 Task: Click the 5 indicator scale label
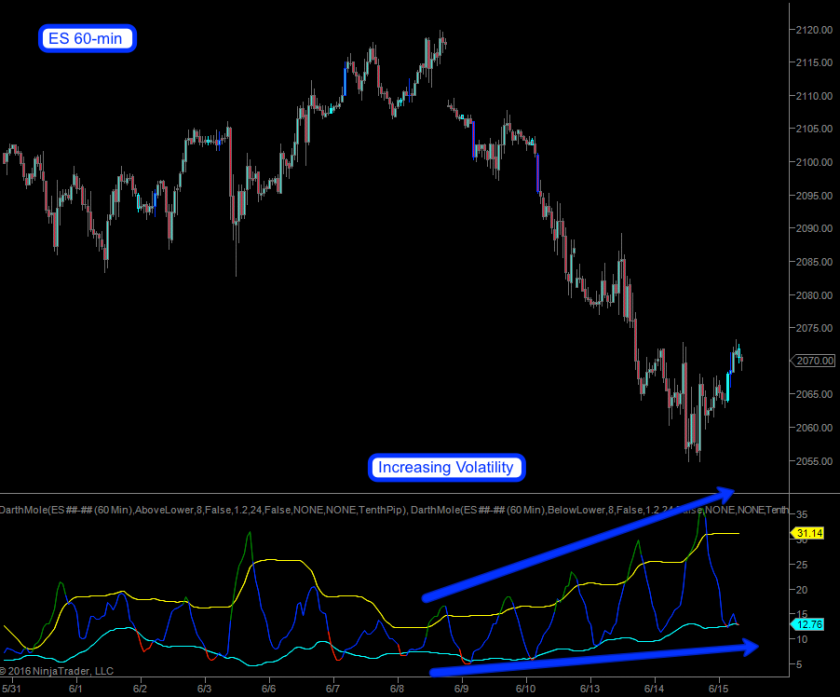799,664
